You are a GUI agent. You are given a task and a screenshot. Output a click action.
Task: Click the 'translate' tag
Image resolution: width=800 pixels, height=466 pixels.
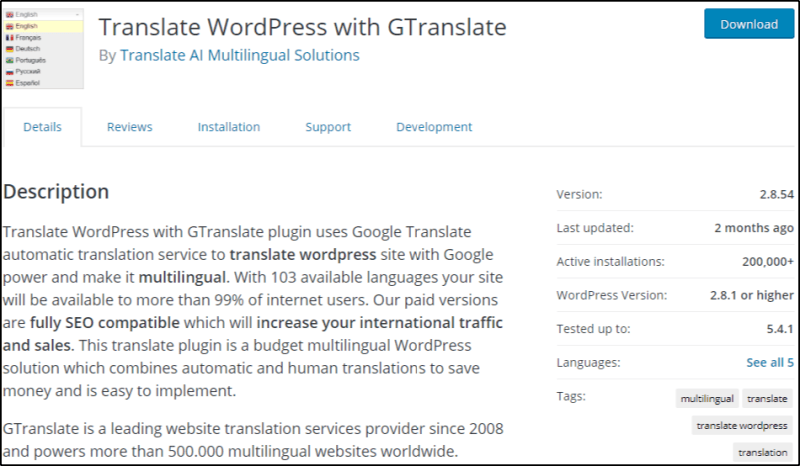(767, 399)
